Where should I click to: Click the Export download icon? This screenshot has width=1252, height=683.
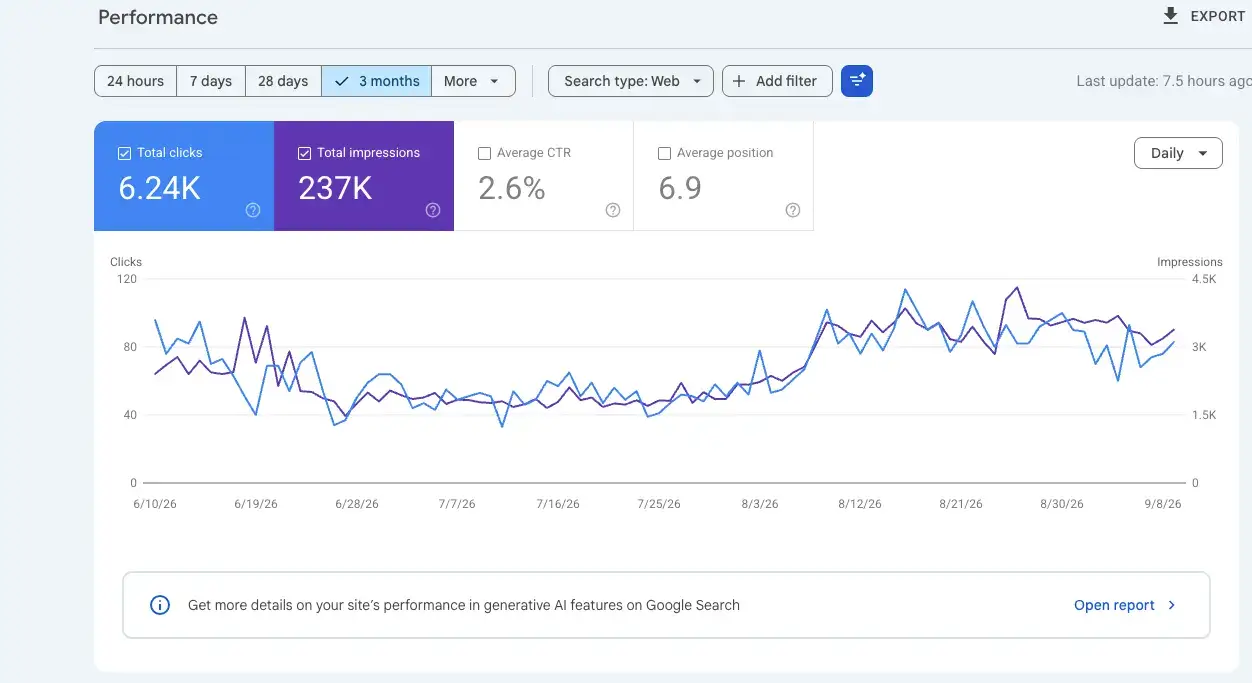click(1170, 16)
